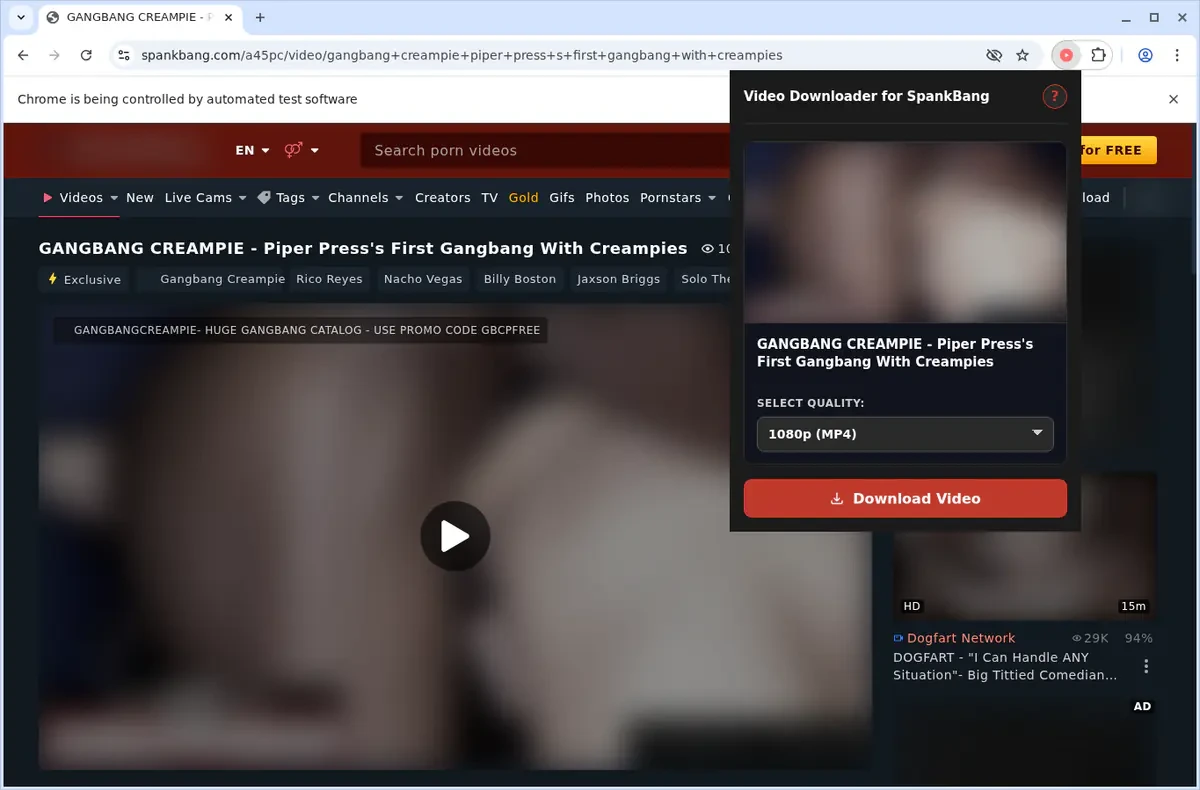Click the AD label in the sidebar

[x=1142, y=706]
